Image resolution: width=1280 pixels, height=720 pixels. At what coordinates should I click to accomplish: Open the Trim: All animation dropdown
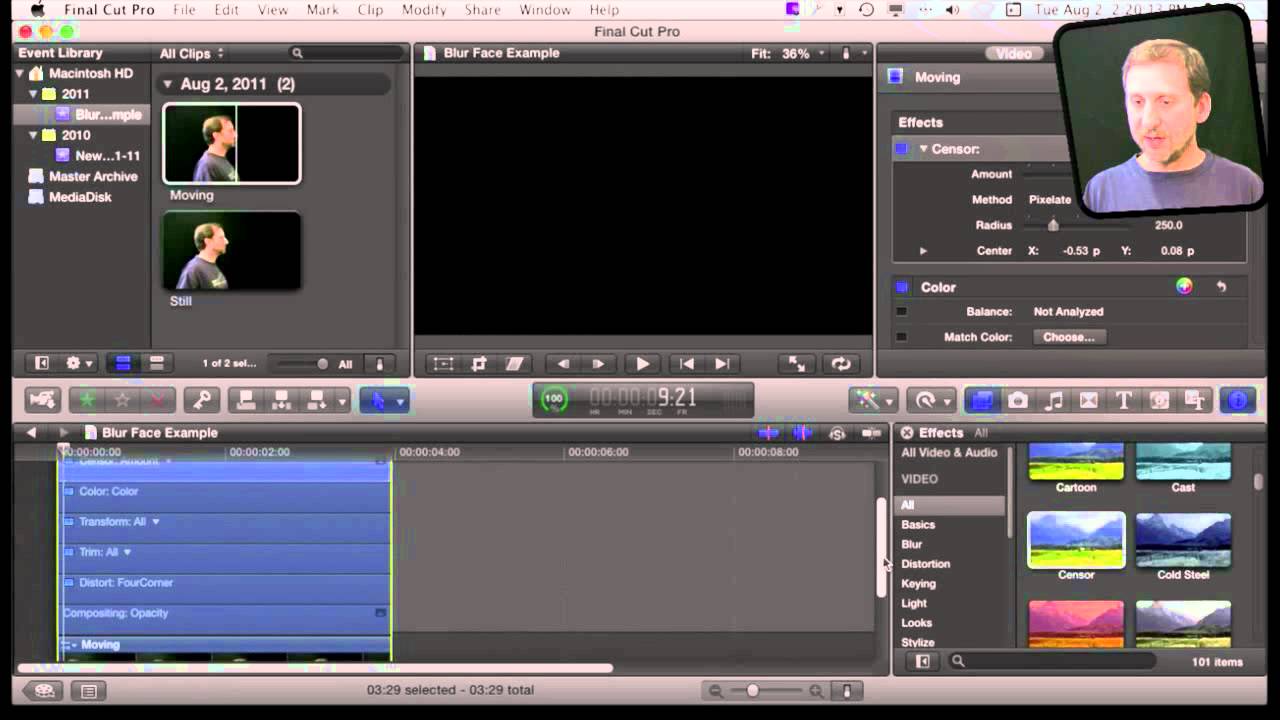click(127, 552)
